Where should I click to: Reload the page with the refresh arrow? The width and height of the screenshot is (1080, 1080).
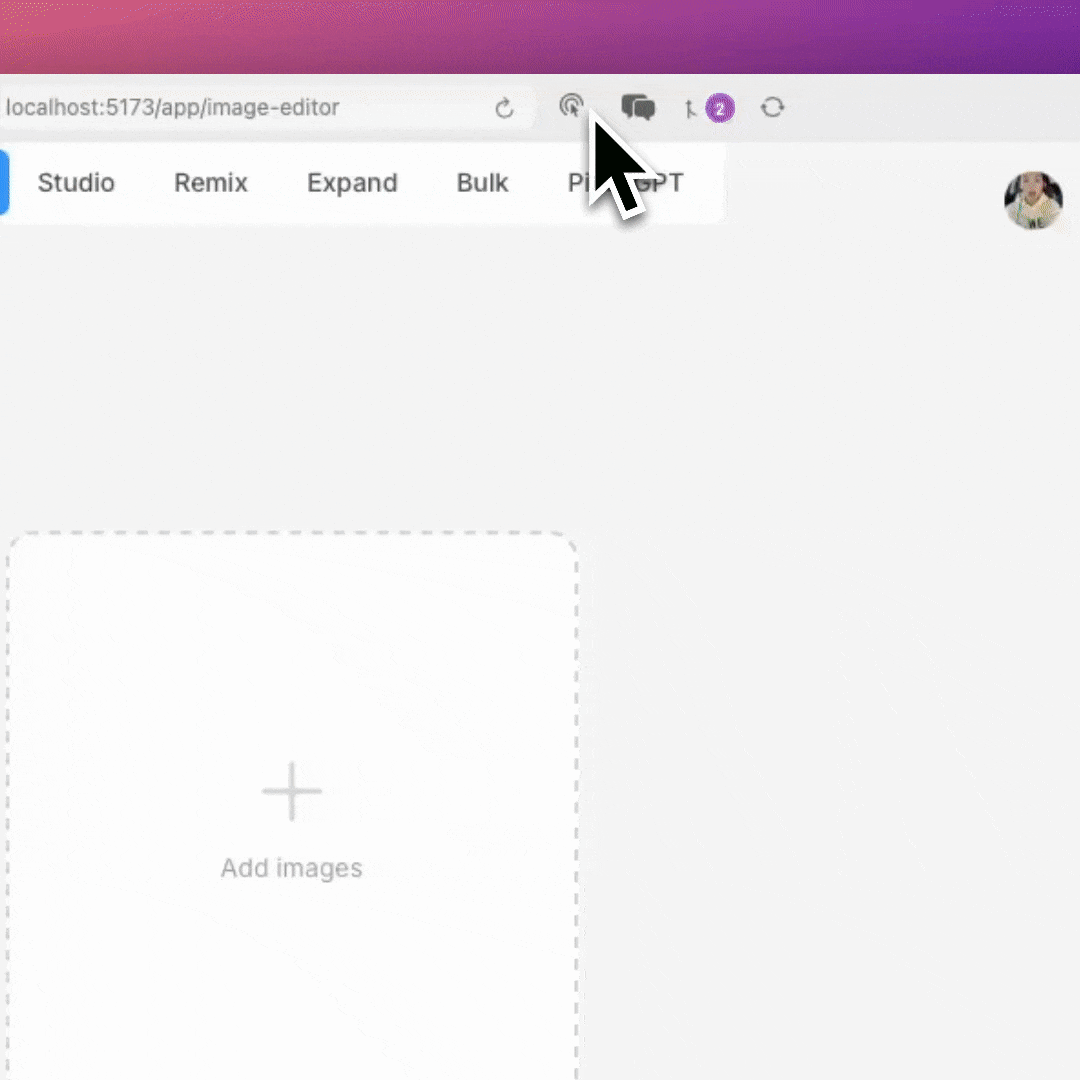(504, 108)
